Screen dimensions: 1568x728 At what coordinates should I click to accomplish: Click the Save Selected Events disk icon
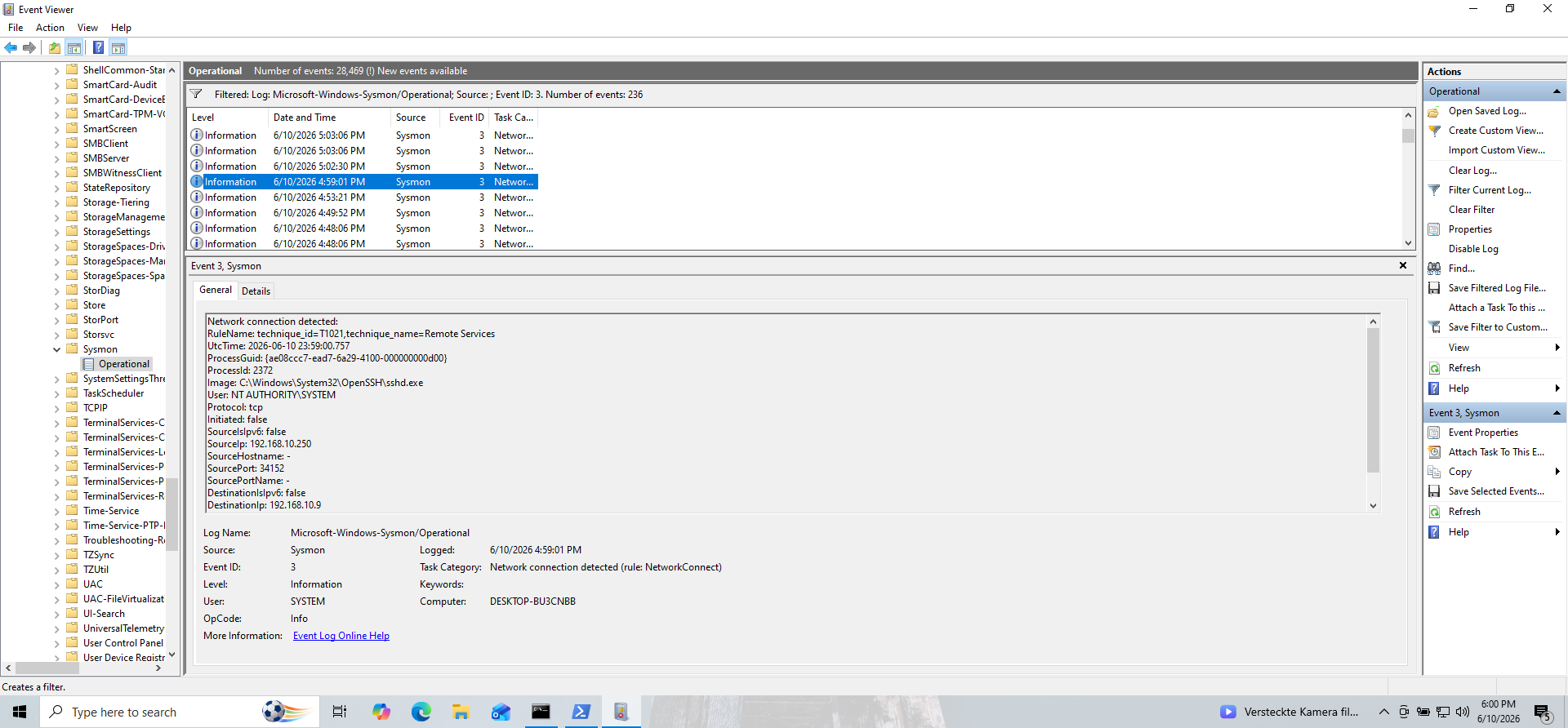(1434, 491)
